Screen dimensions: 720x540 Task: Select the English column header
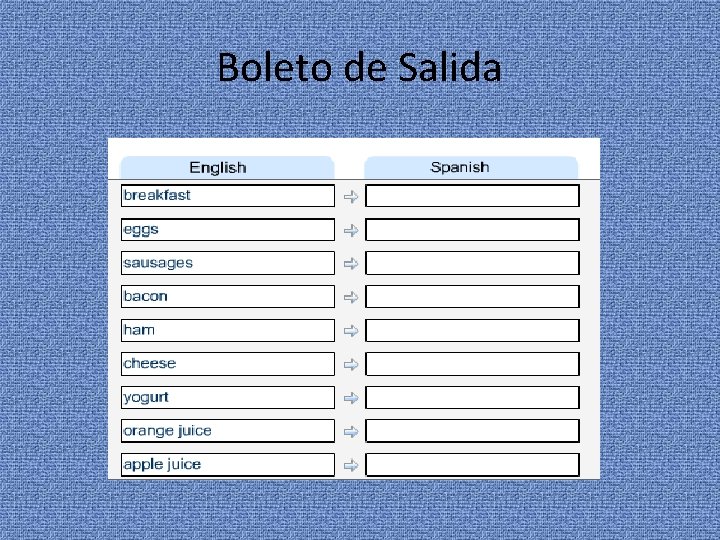(227, 167)
